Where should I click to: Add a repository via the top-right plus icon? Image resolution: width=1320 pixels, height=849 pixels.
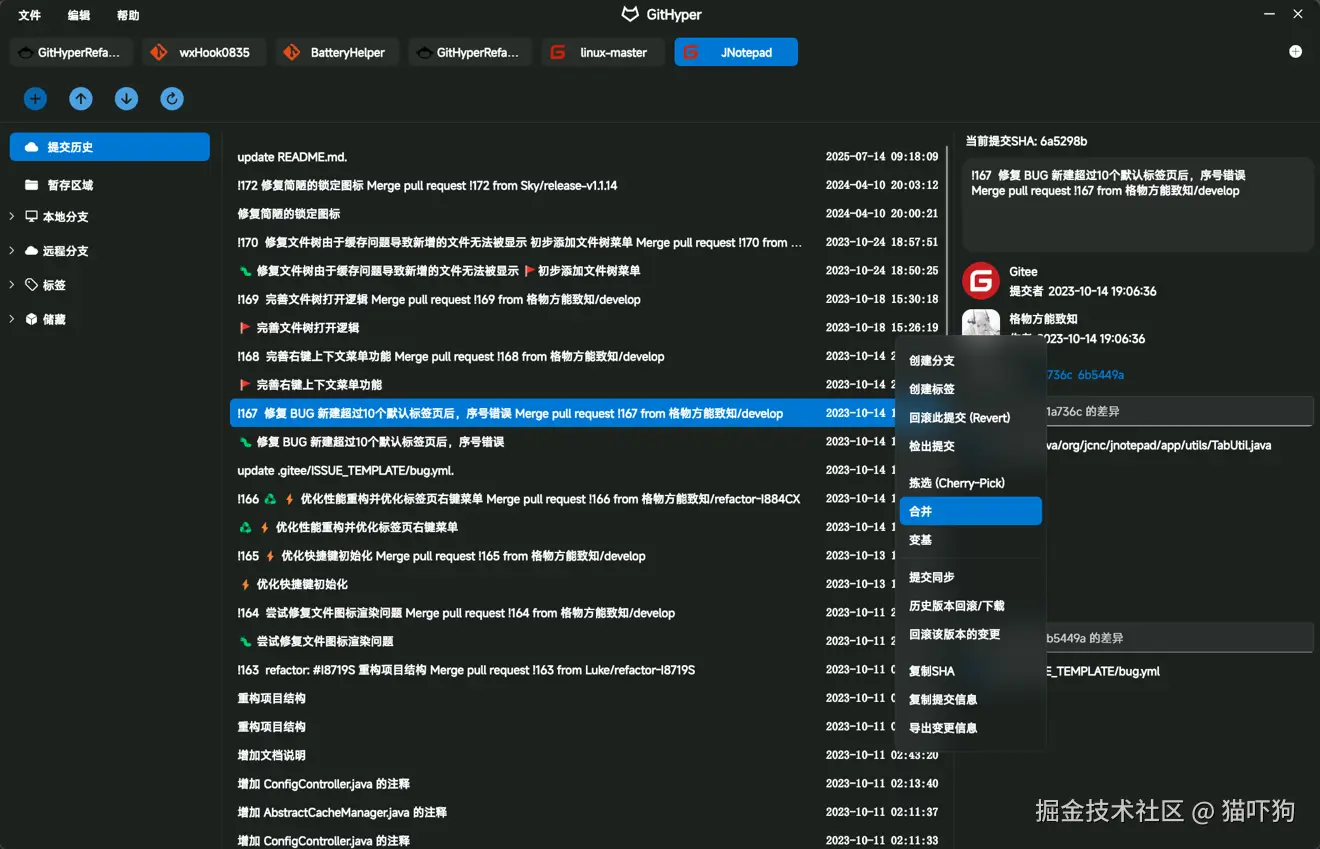(x=1295, y=50)
